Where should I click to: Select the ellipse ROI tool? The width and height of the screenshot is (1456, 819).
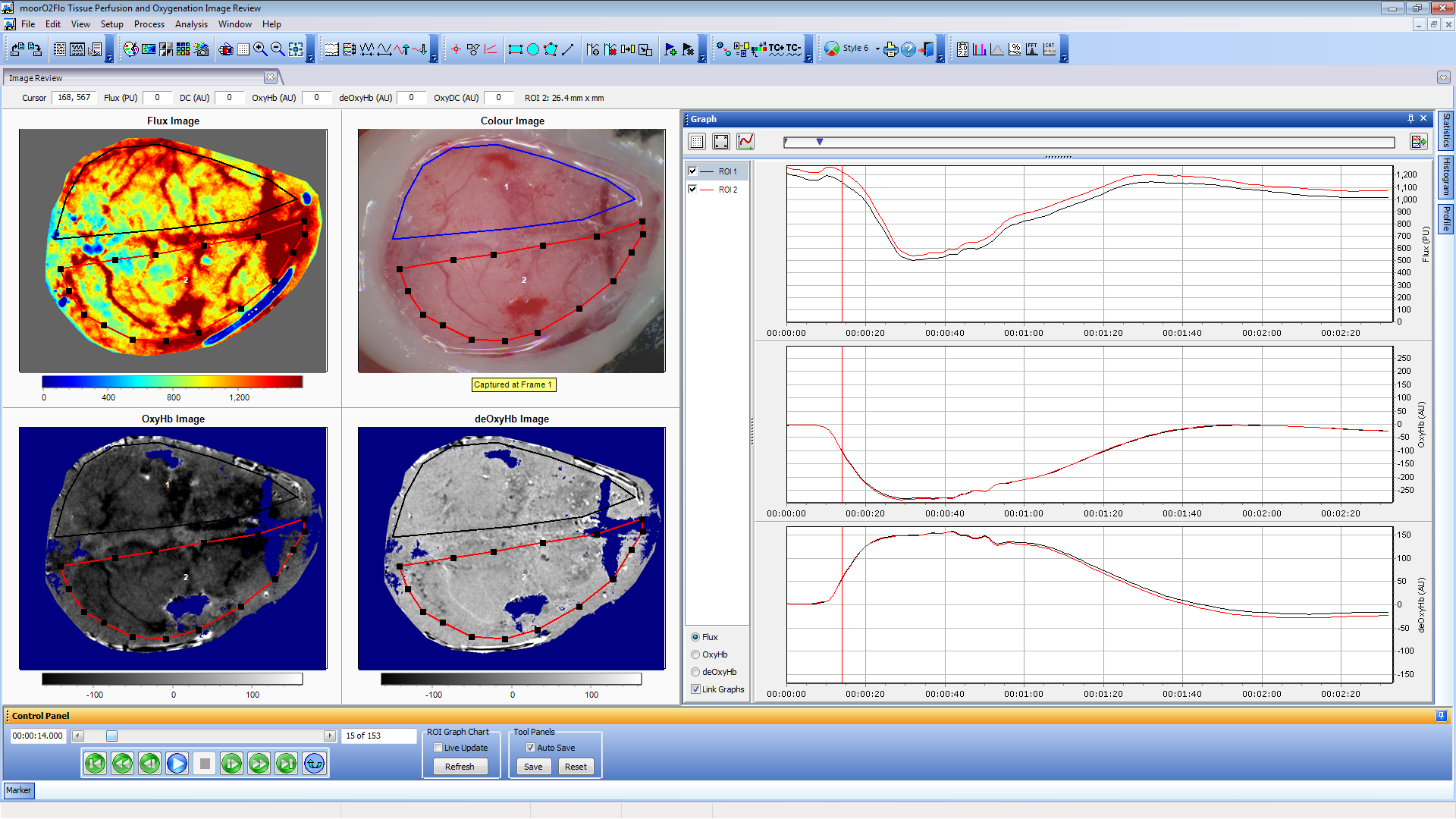(533, 49)
